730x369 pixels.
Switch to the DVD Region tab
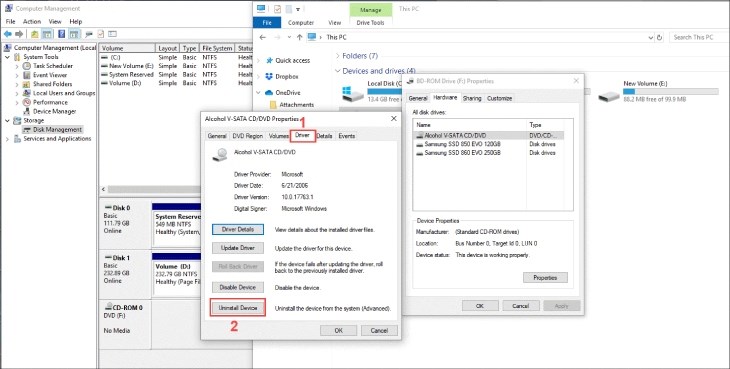click(248, 136)
